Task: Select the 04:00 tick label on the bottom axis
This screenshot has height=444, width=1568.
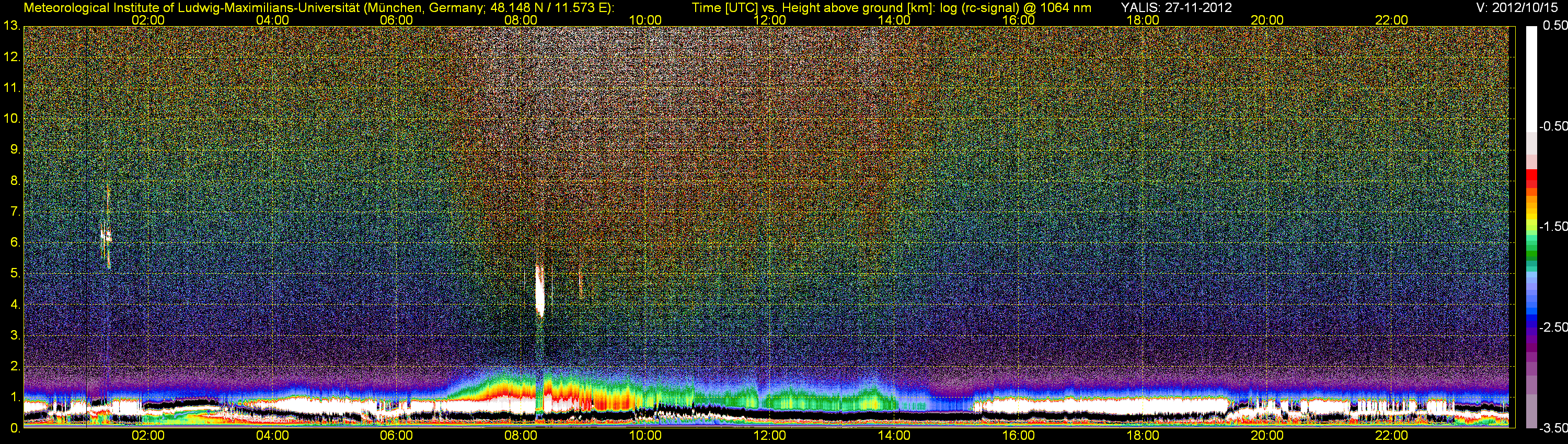Action: click(x=272, y=436)
